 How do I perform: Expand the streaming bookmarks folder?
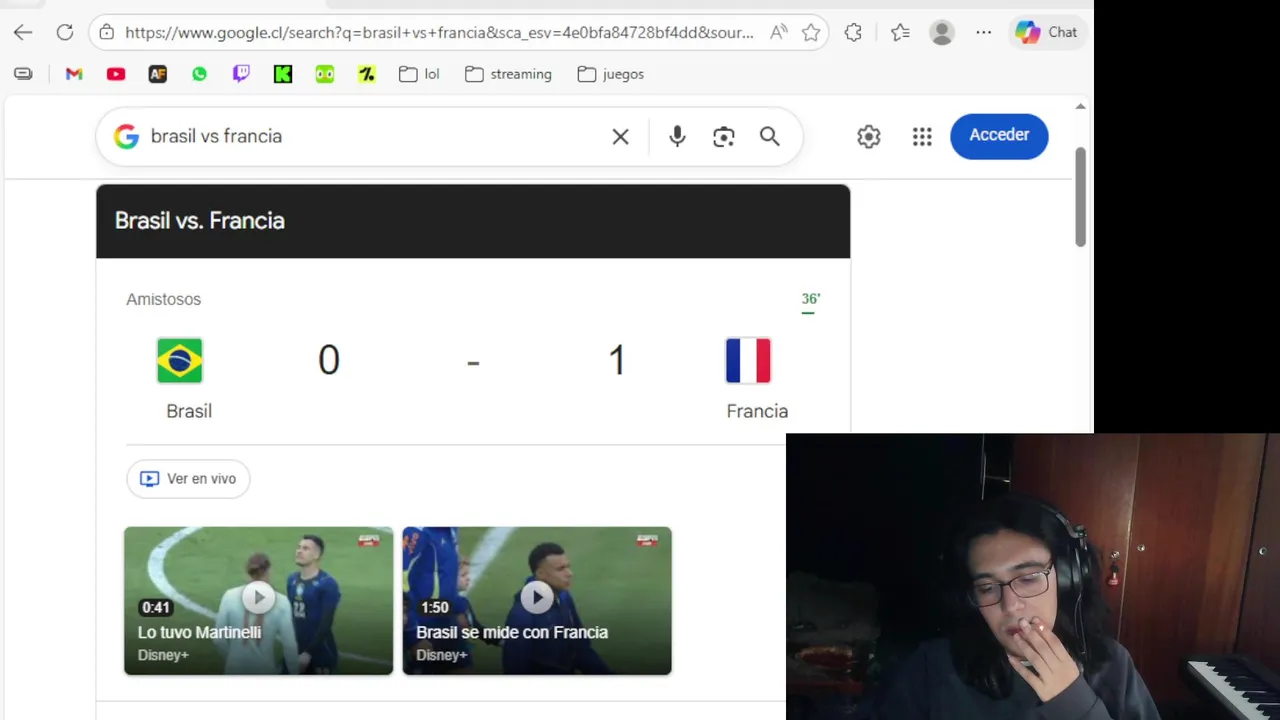[x=509, y=74]
